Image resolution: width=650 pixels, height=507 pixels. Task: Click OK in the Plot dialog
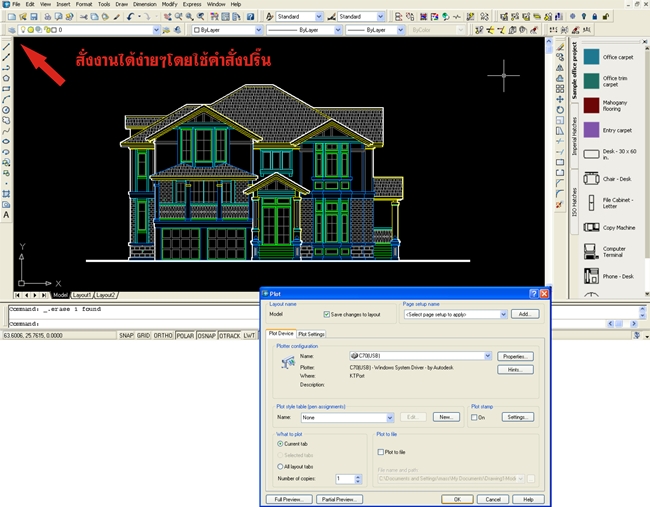coord(457,499)
